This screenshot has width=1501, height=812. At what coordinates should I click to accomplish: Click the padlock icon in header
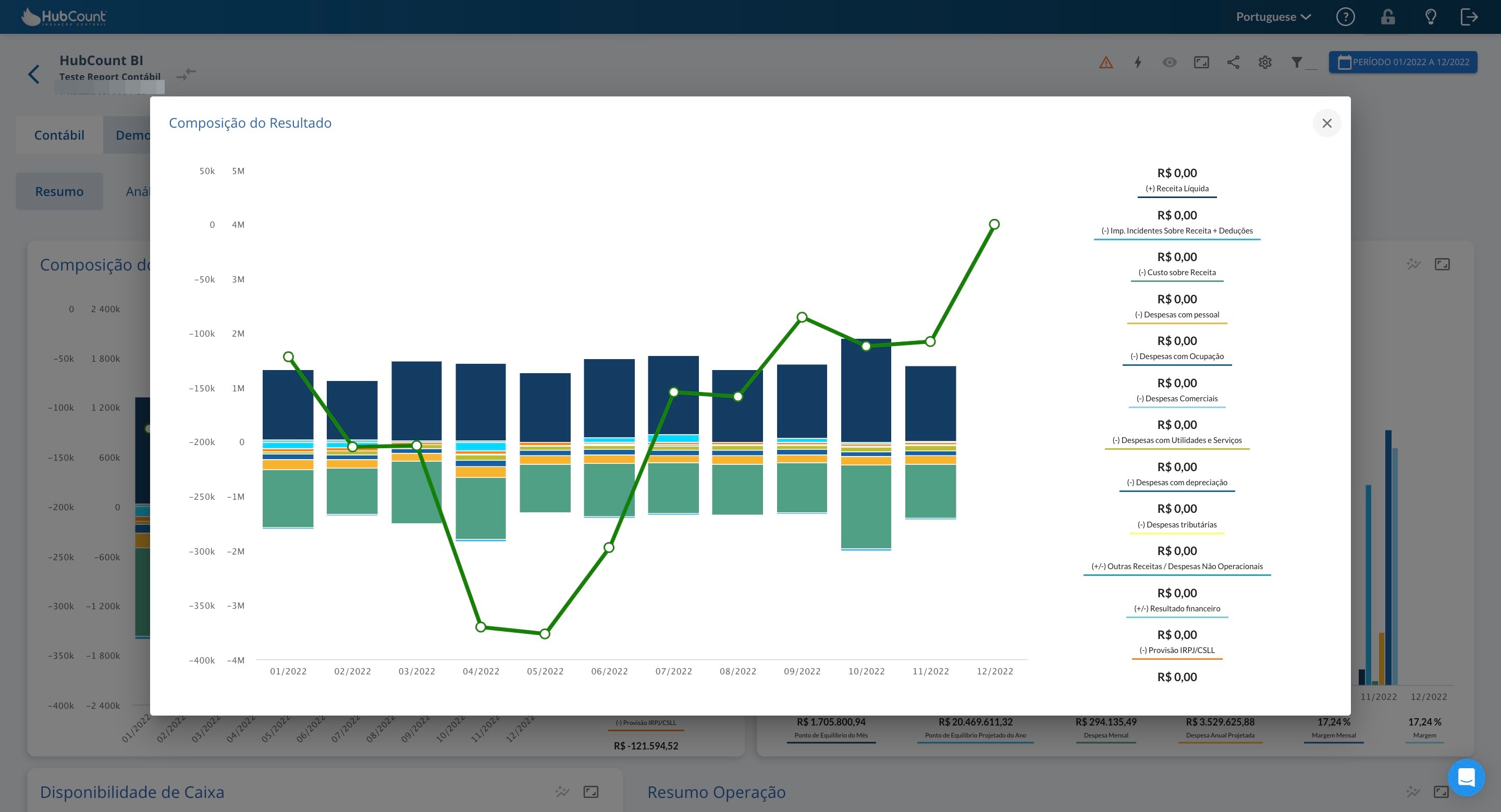point(1387,17)
